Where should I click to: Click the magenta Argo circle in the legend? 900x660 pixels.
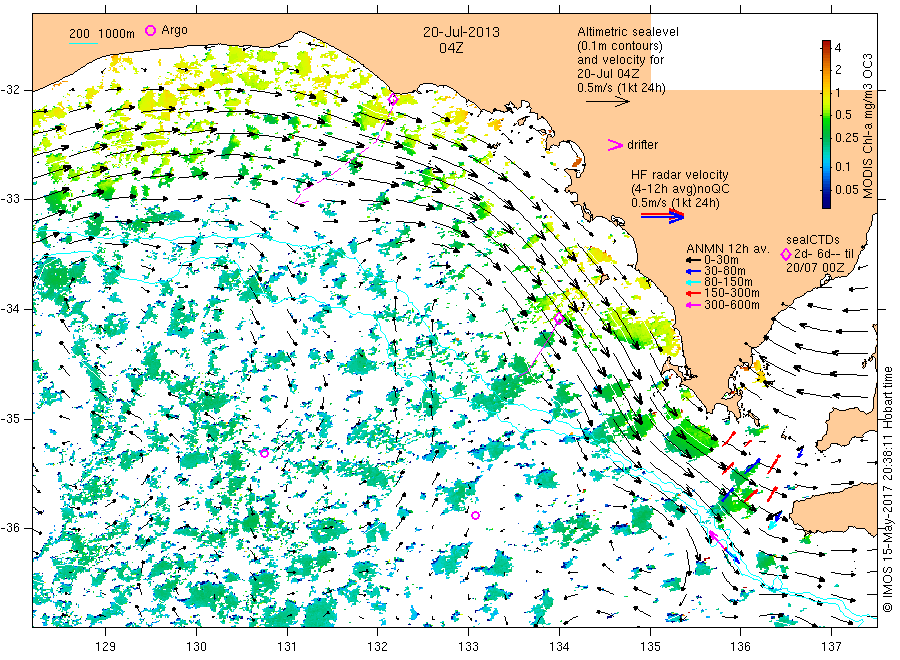[x=150, y=30]
